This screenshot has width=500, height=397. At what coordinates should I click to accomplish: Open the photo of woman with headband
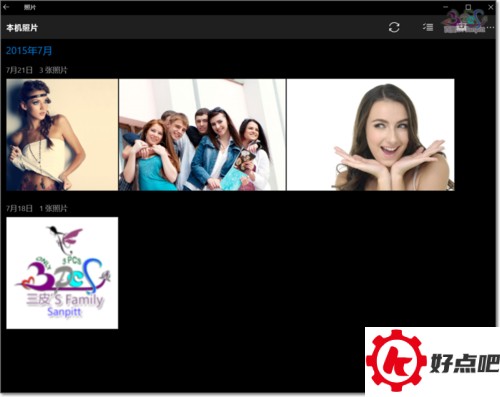pos(62,135)
